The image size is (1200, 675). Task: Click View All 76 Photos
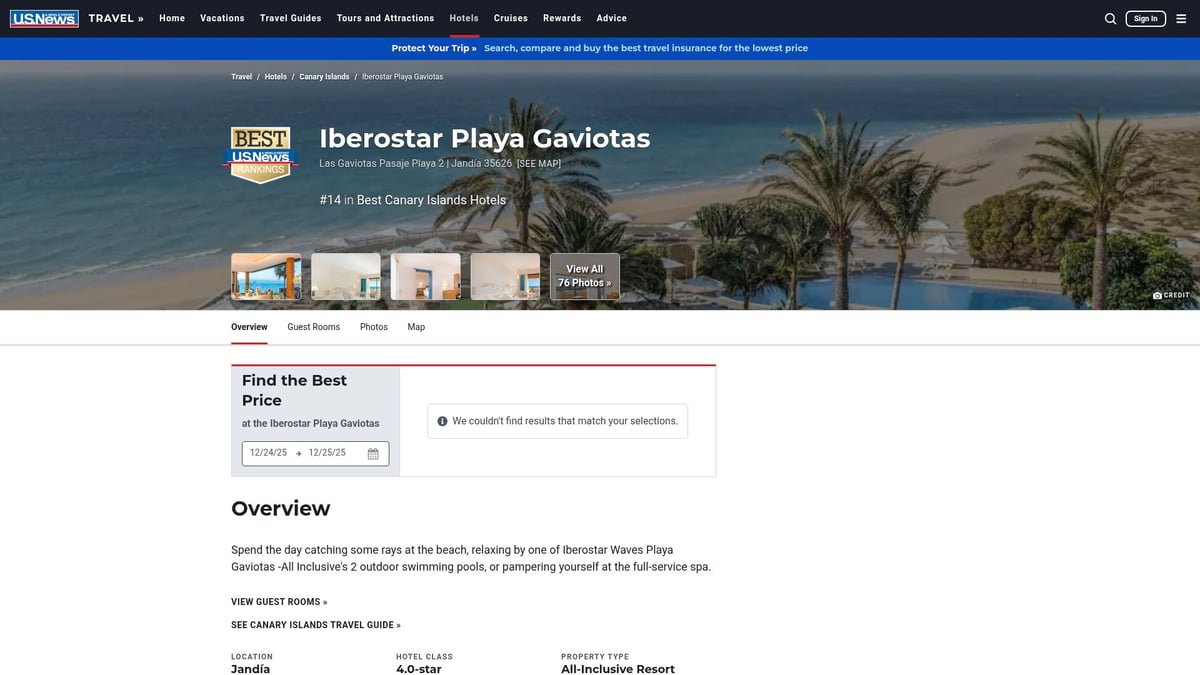[x=584, y=275]
